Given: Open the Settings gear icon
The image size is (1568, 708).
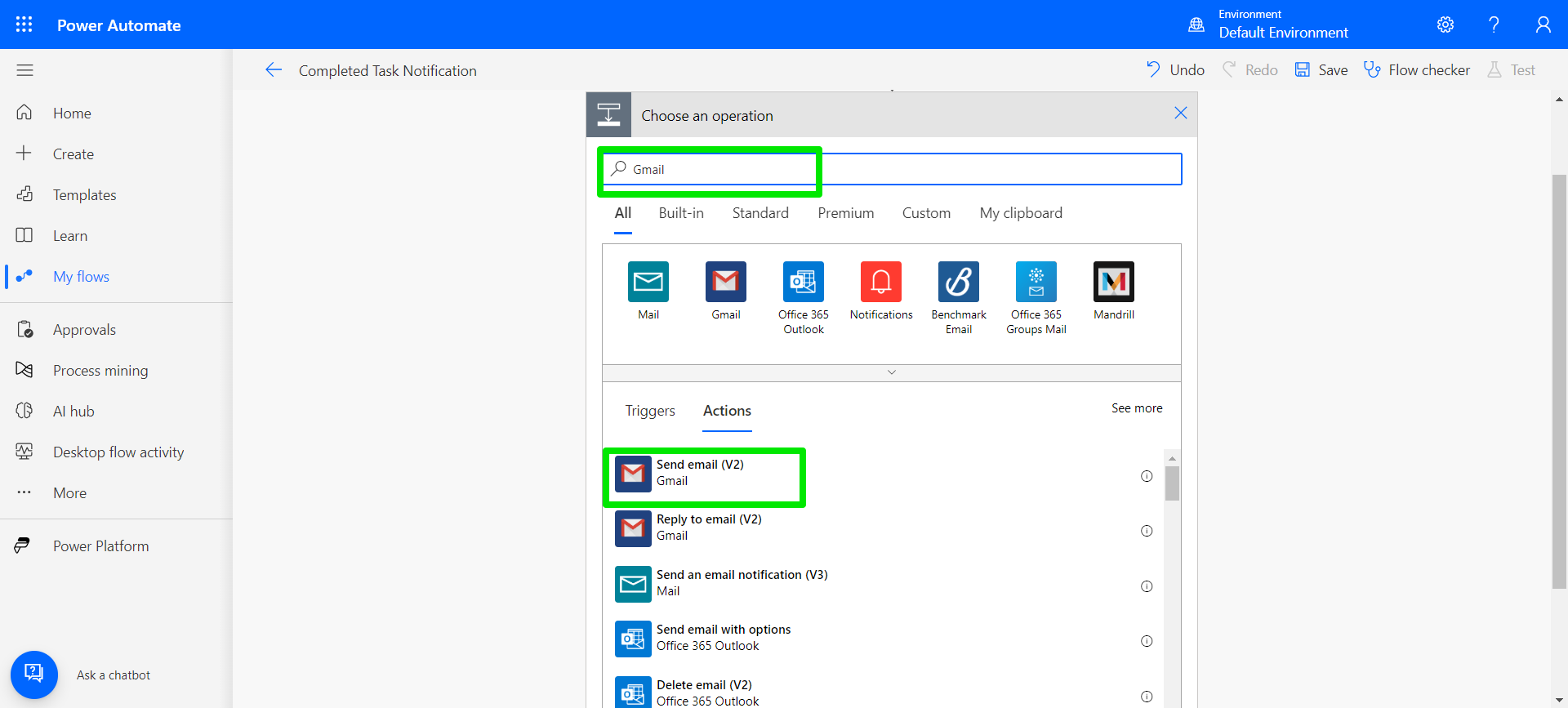Looking at the screenshot, I should tap(1445, 24).
